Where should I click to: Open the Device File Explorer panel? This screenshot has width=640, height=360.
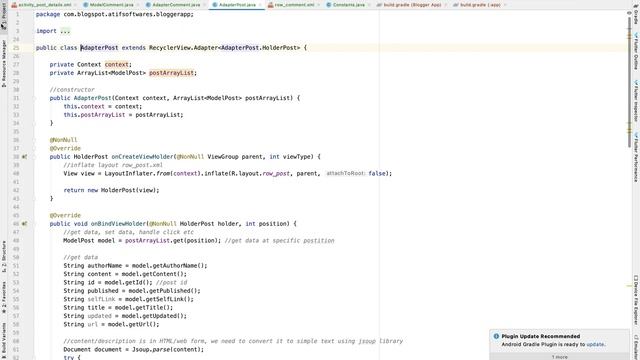point(636,300)
